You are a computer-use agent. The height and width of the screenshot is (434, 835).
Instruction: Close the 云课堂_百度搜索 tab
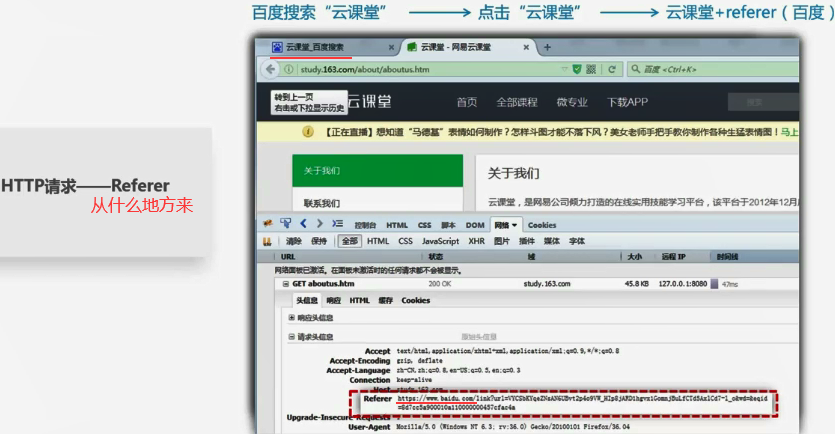coord(391,47)
